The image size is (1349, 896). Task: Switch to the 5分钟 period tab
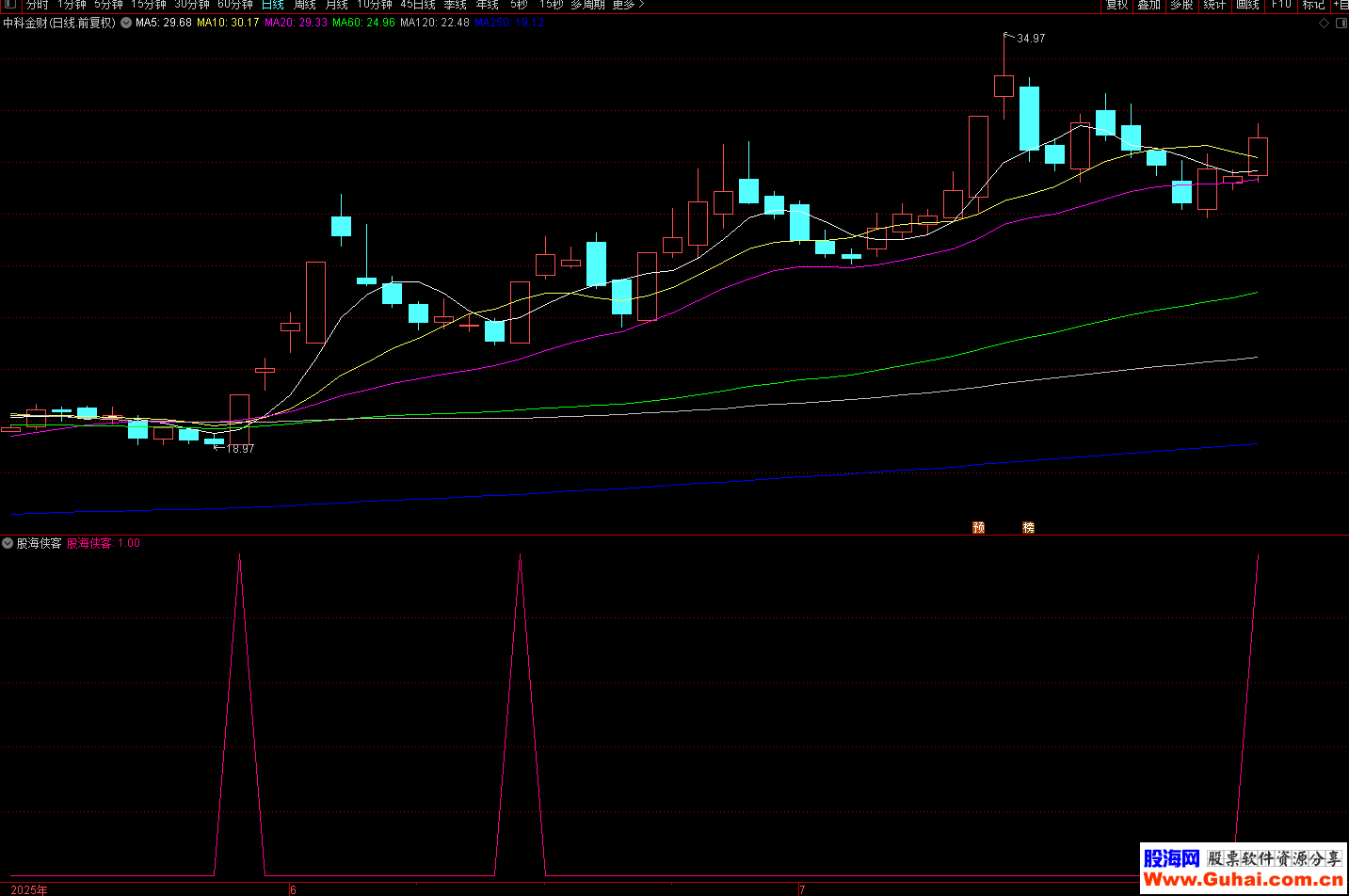108,5
